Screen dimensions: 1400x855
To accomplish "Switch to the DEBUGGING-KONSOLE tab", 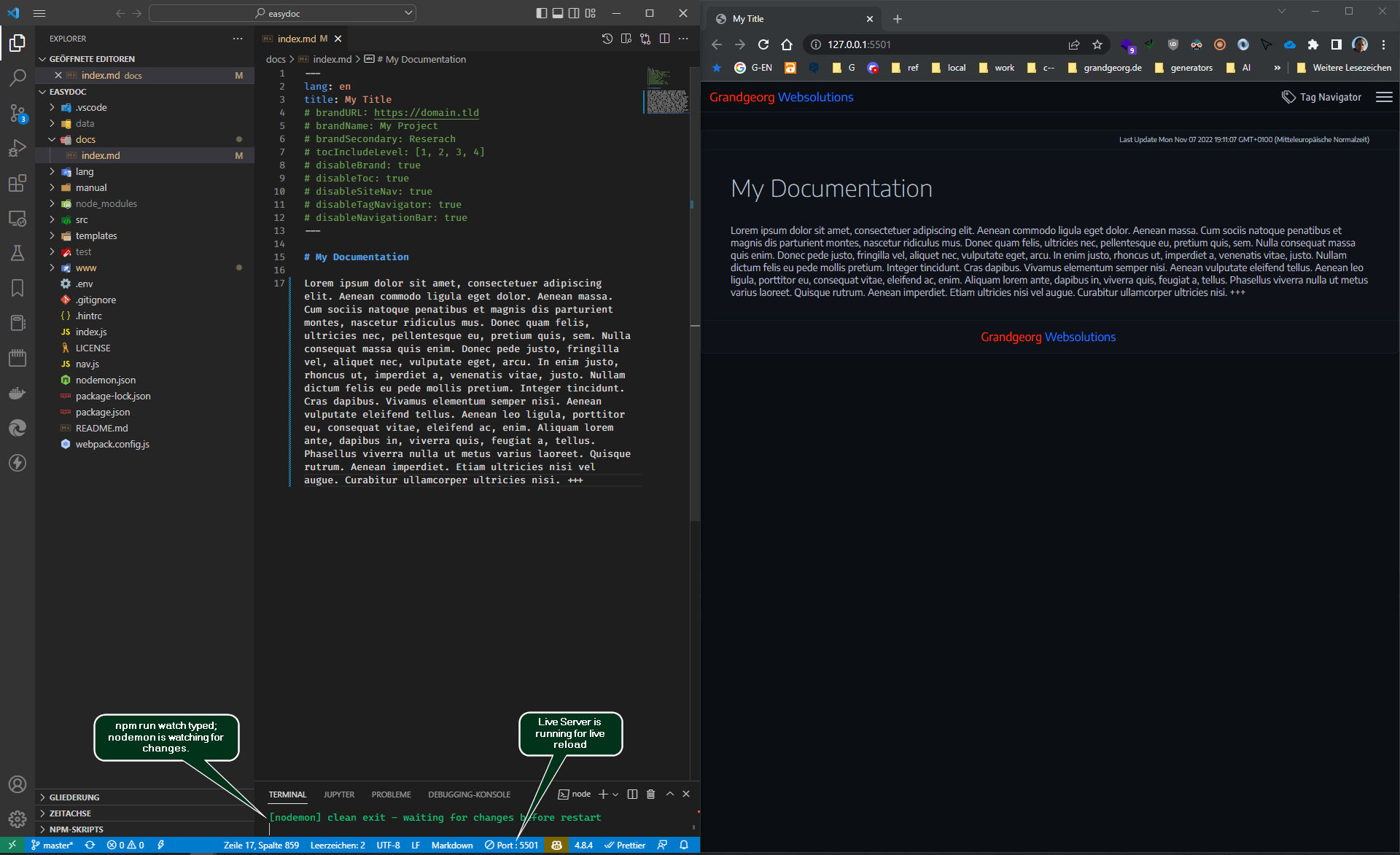I will [469, 795].
